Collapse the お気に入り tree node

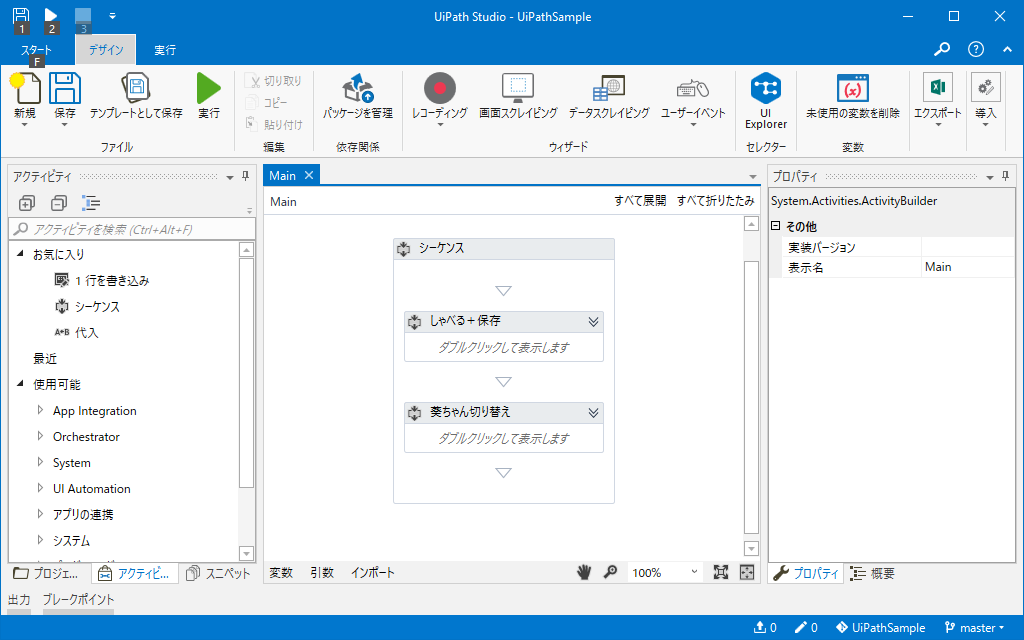click(20, 253)
